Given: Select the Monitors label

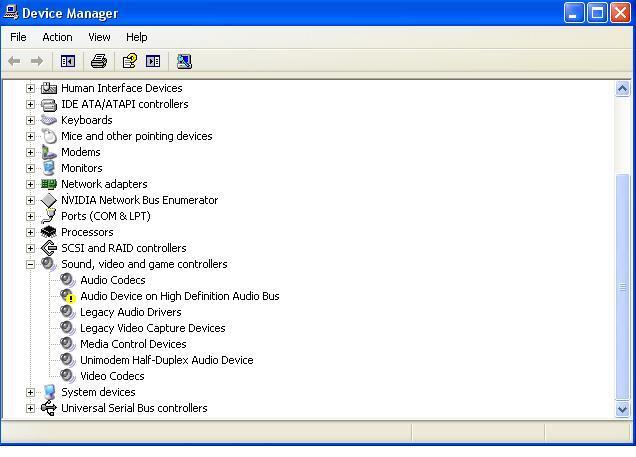Looking at the screenshot, I should tap(82, 168).
